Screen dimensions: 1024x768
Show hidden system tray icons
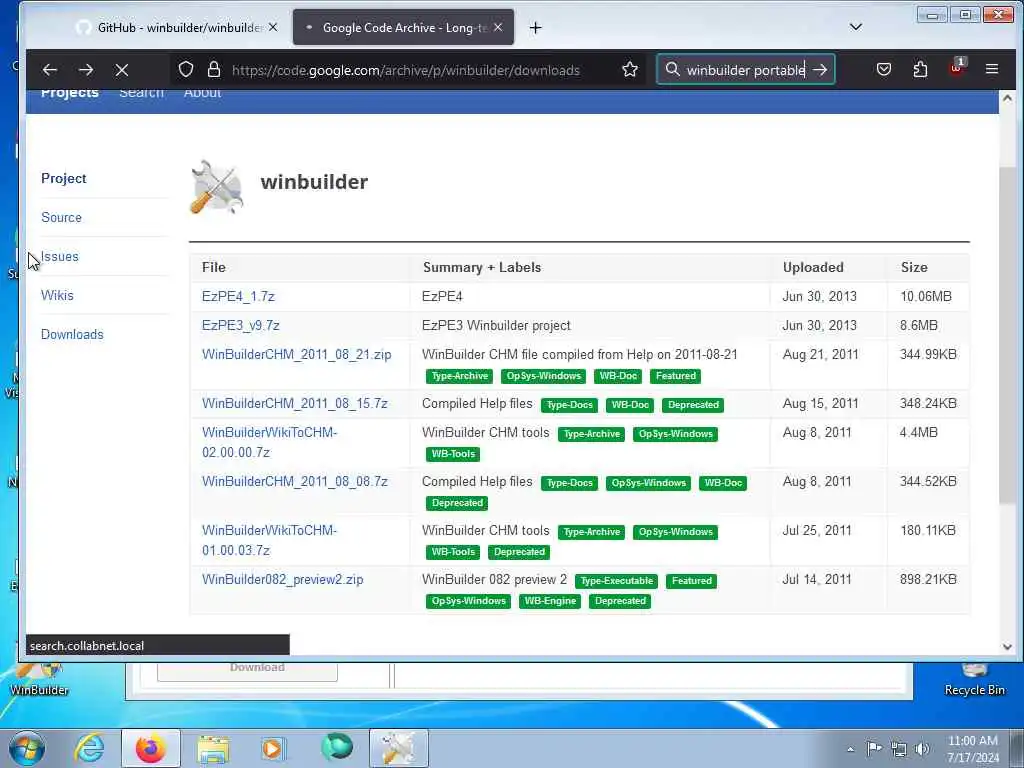point(850,749)
